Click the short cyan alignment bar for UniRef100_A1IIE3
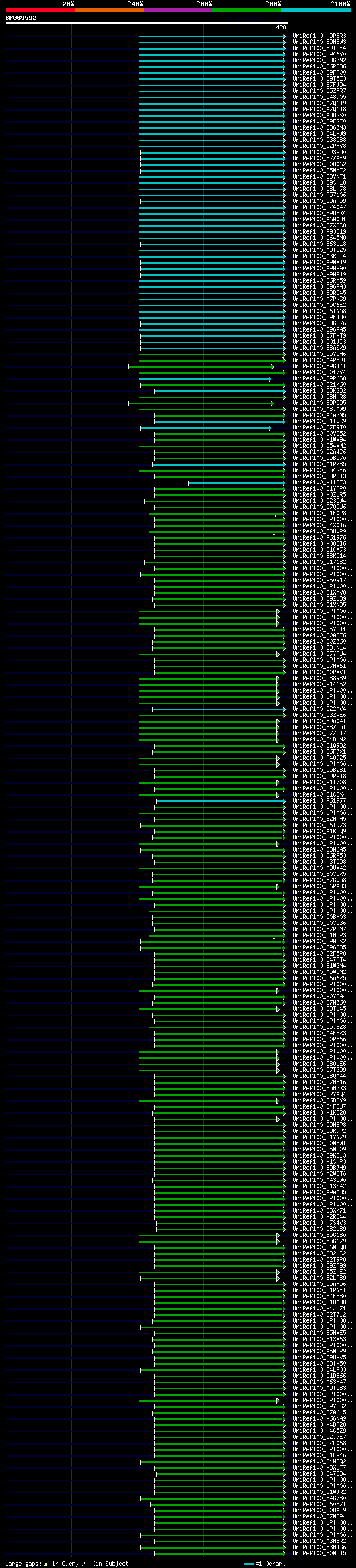Screen dimensions: 356x1568 (237, 483)
